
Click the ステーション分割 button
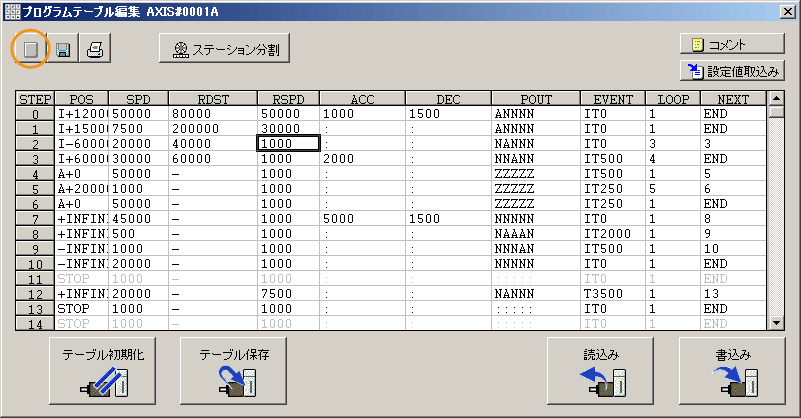(x=225, y=48)
